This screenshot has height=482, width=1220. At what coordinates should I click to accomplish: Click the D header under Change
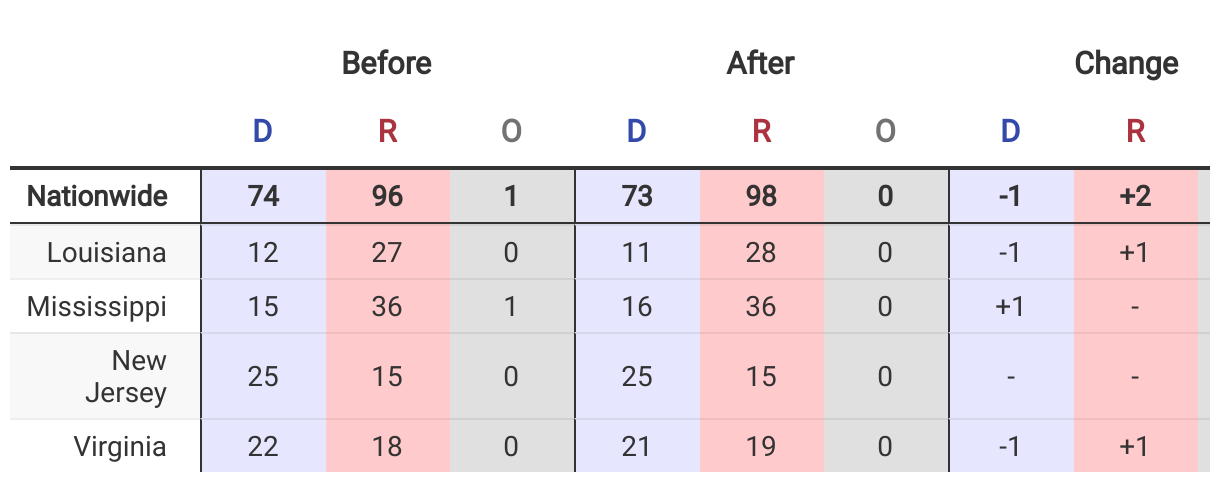point(1011,132)
